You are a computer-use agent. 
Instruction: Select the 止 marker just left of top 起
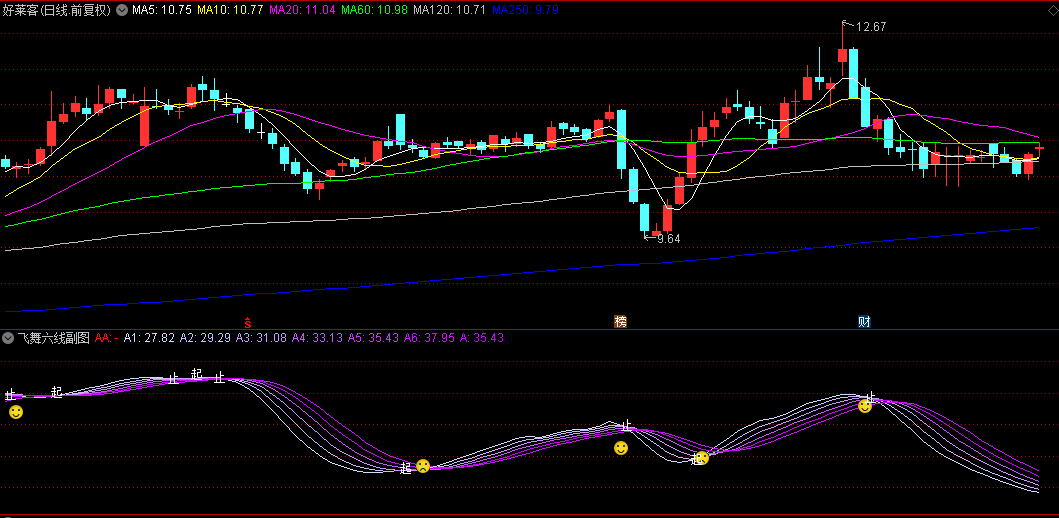[x=174, y=378]
